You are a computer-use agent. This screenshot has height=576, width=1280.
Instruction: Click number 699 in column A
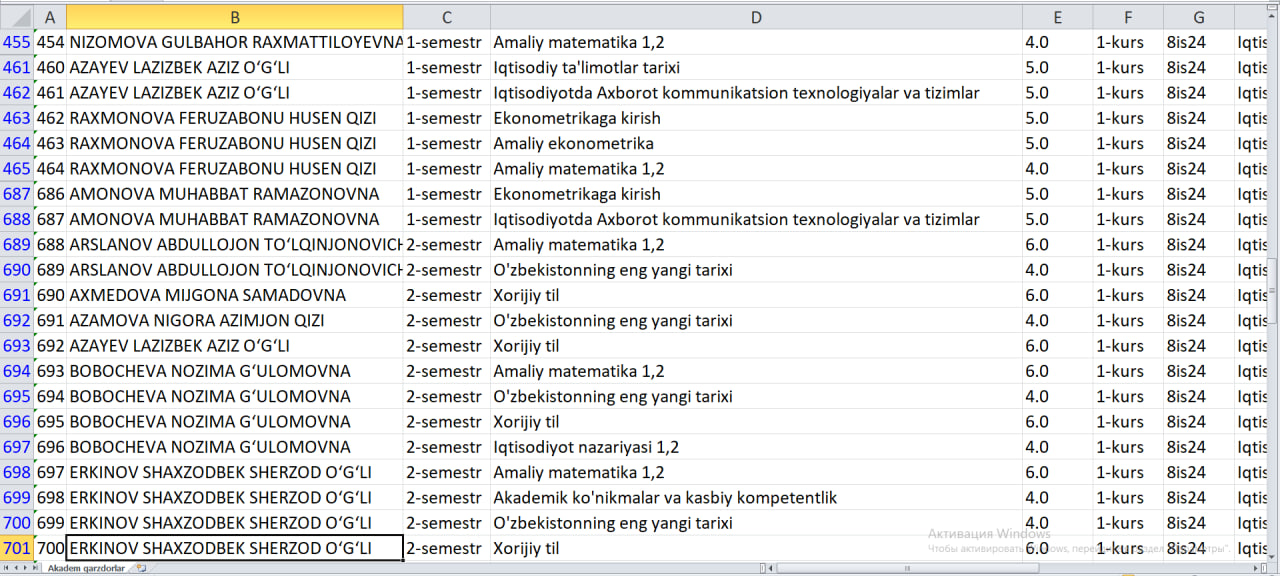(x=50, y=523)
